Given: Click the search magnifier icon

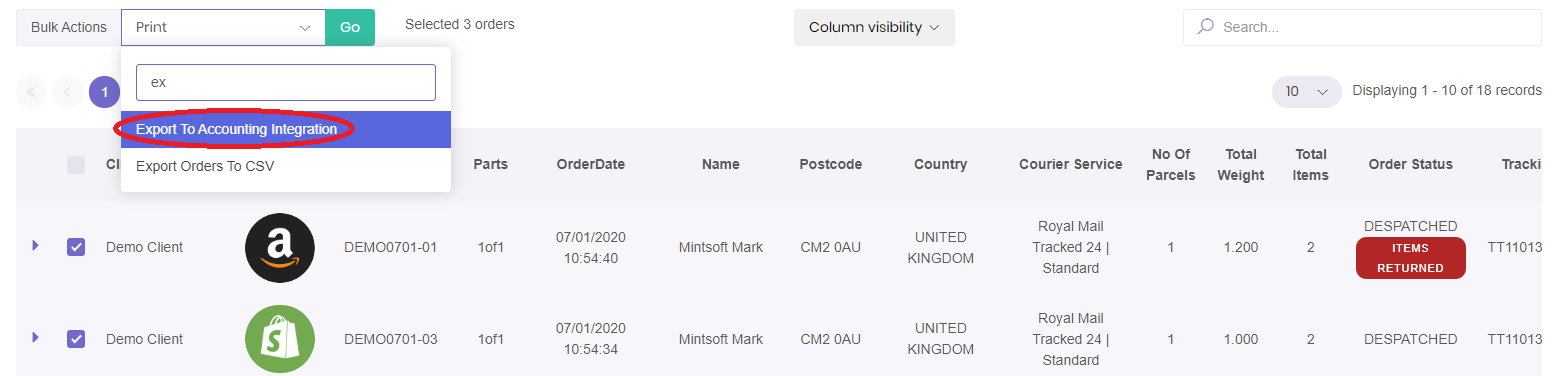Looking at the screenshot, I should point(1206,27).
